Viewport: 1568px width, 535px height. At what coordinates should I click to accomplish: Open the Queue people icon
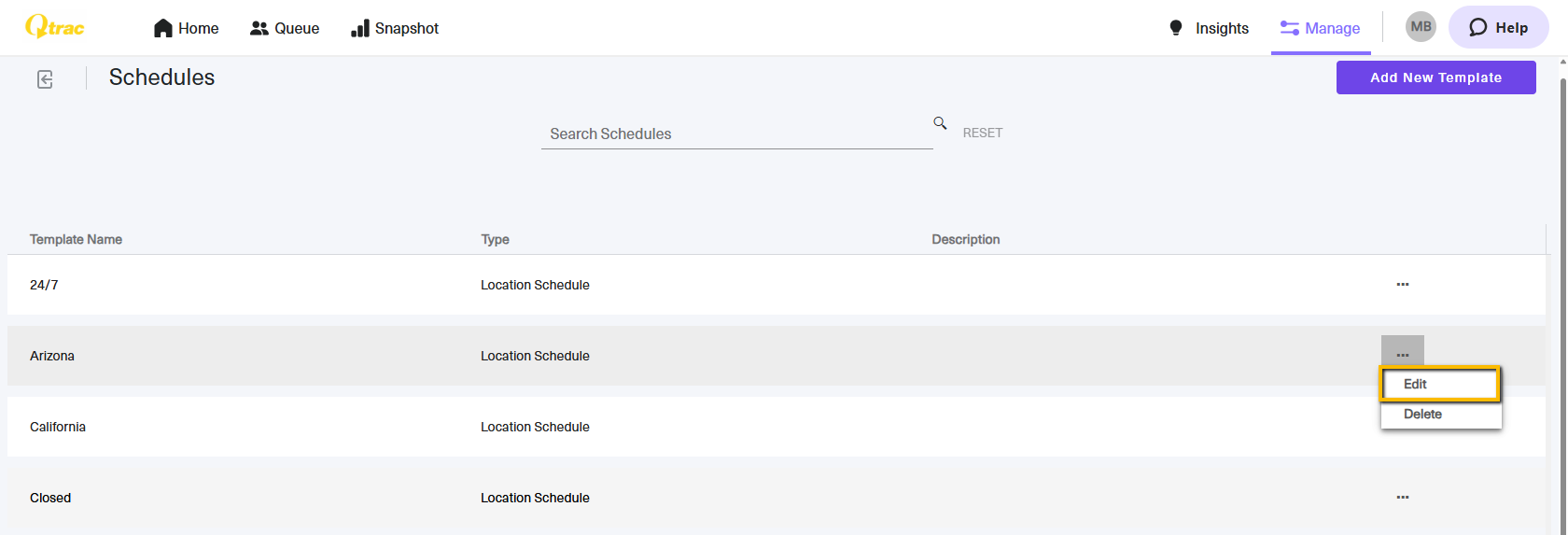coord(259,28)
